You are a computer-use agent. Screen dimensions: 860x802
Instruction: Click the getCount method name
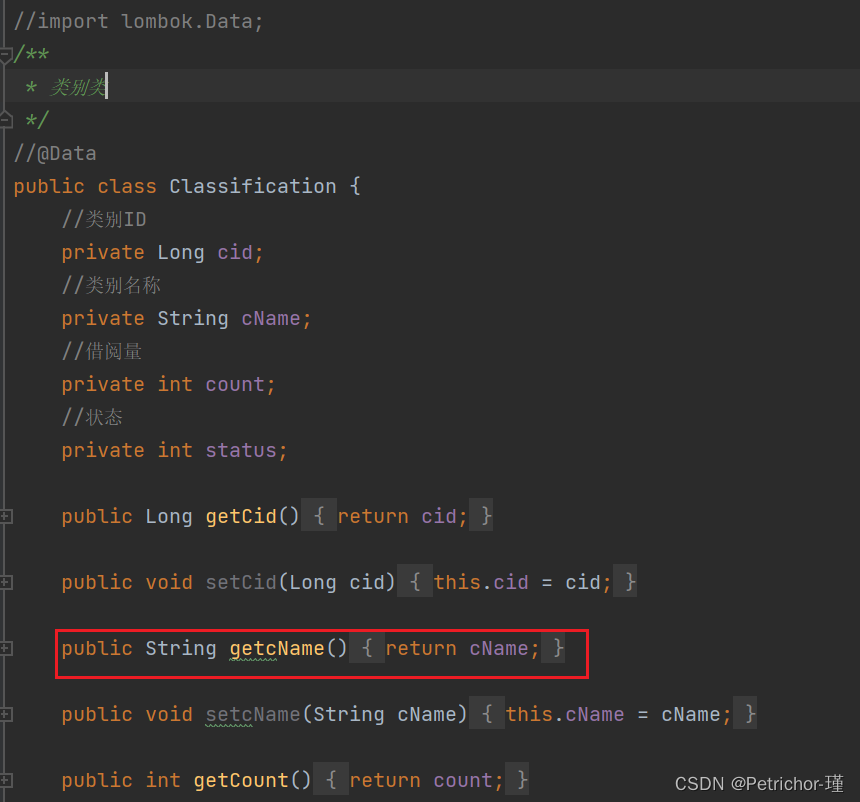click(241, 780)
